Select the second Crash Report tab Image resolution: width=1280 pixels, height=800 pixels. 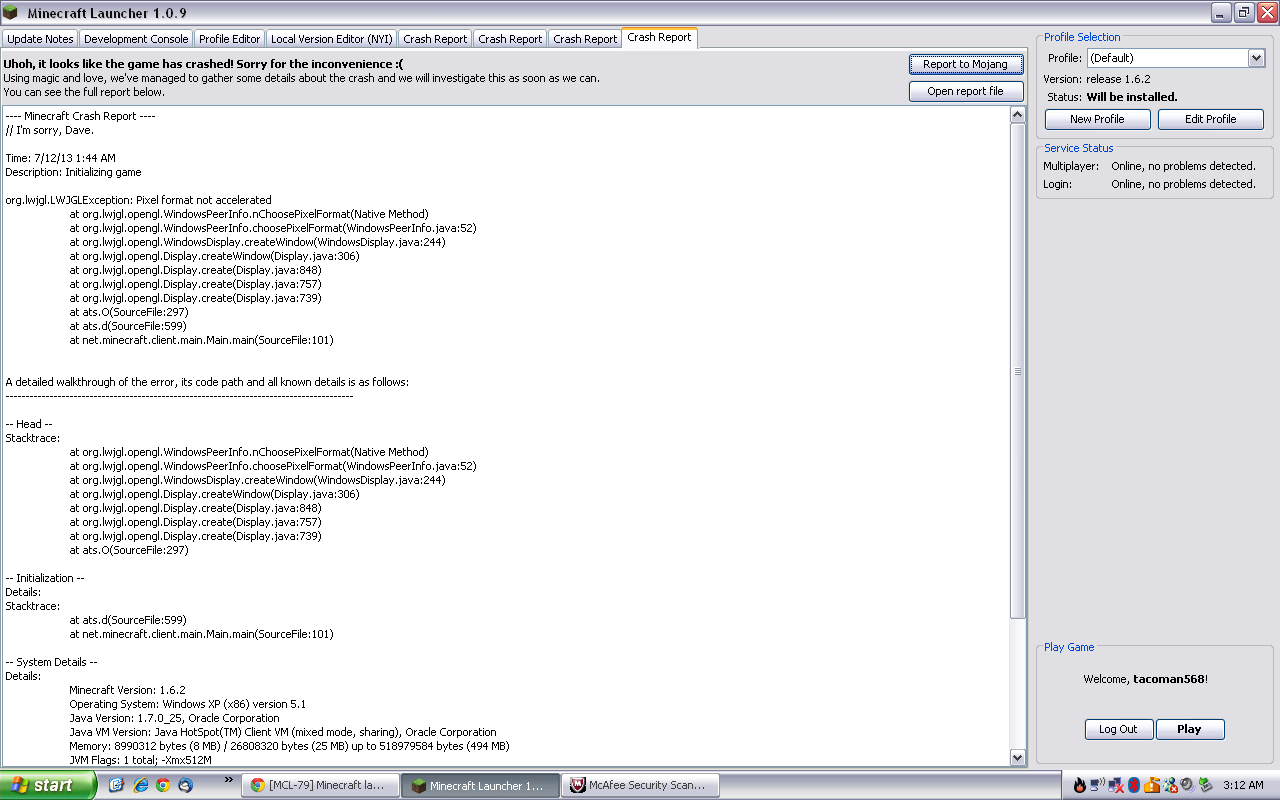[x=510, y=39]
